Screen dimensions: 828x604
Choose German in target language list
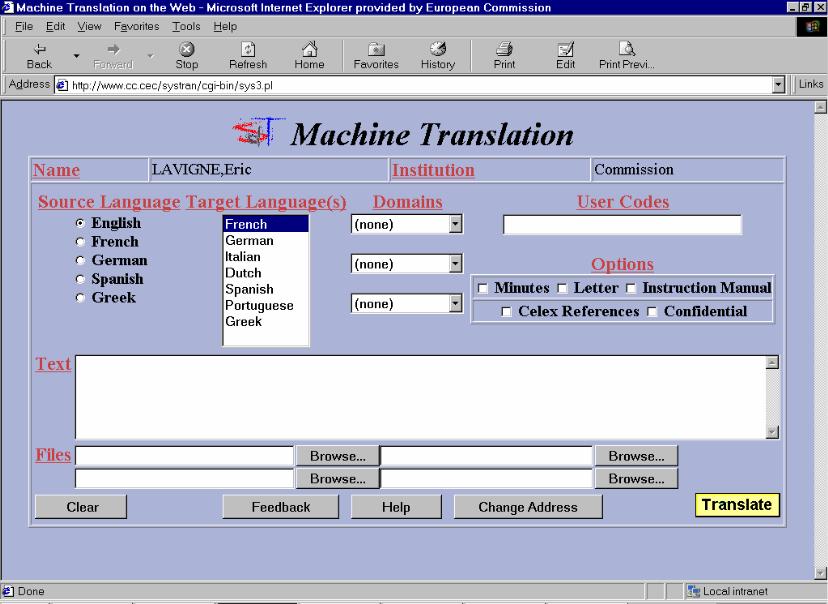tap(266, 241)
